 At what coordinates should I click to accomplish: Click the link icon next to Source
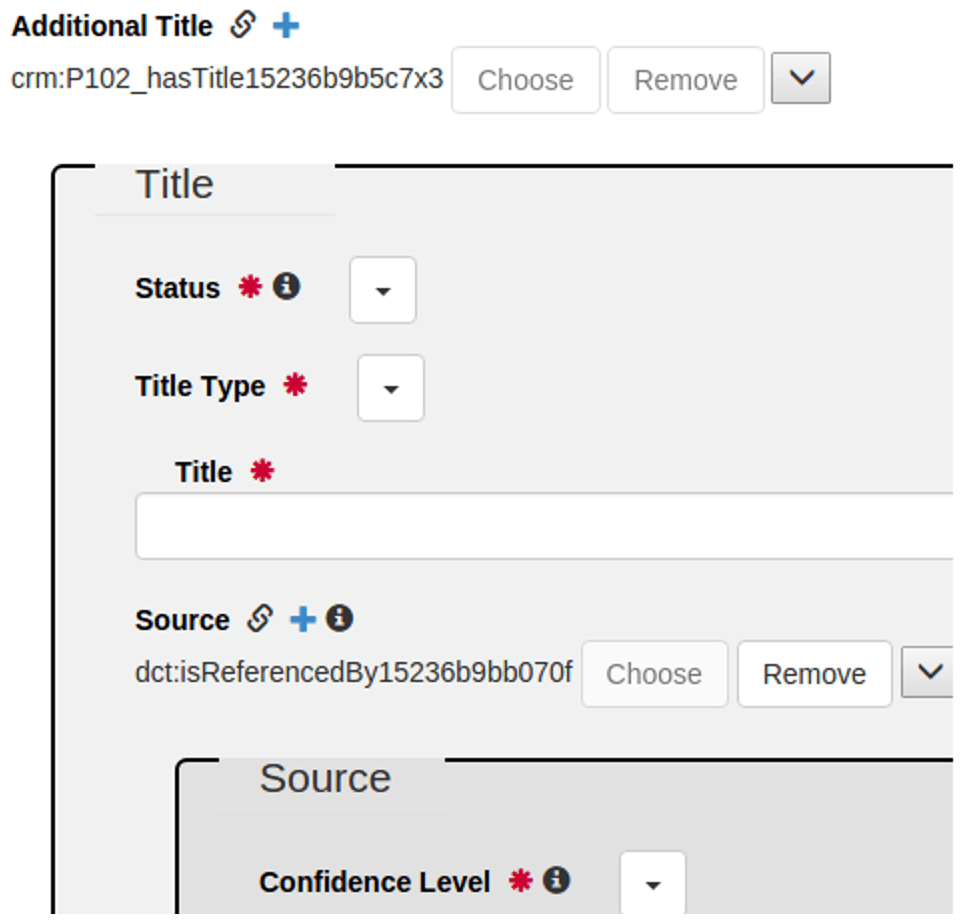[x=260, y=618]
